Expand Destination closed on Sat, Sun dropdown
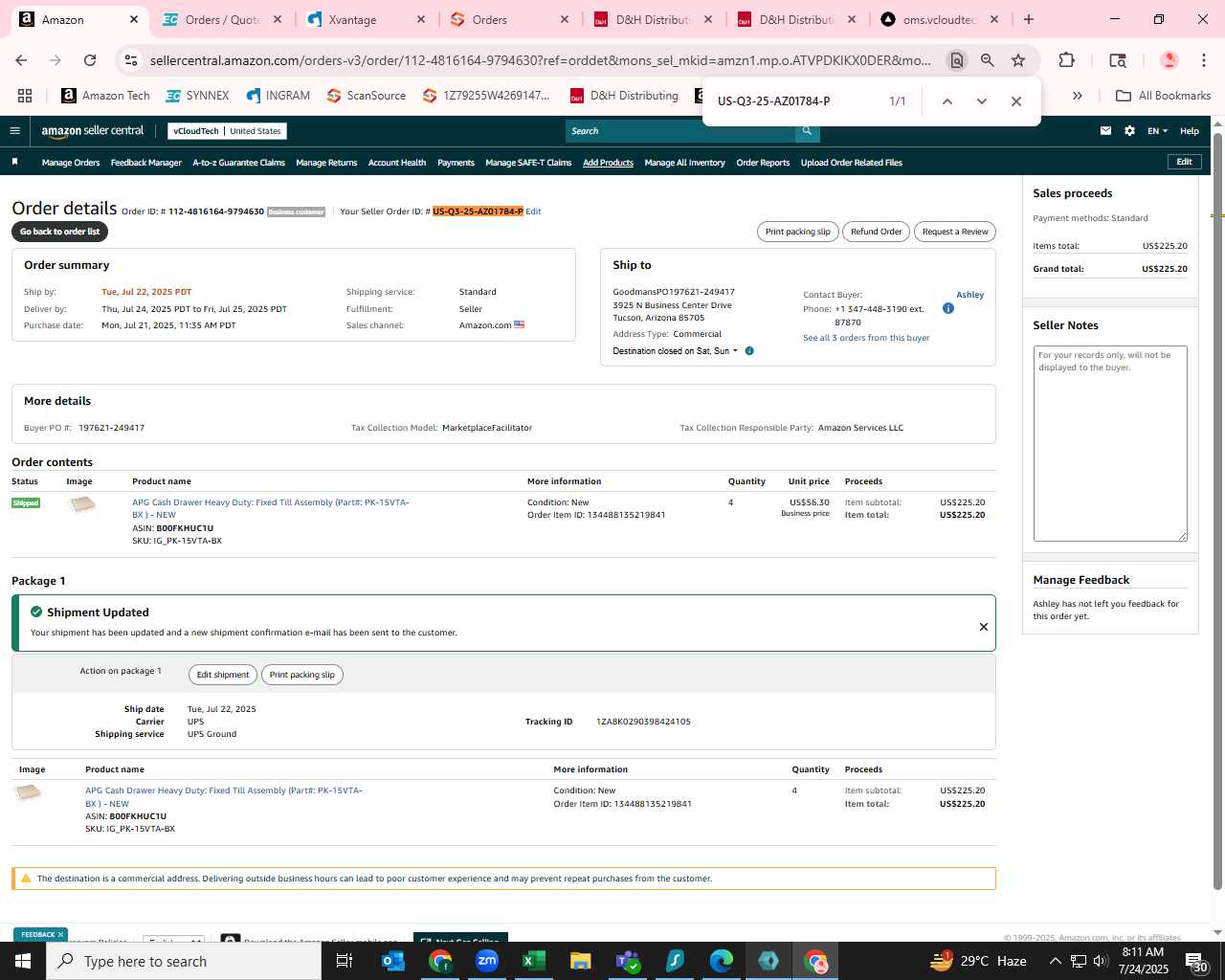The height and width of the screenshot is (980, 1225). [x=676, y=351]
